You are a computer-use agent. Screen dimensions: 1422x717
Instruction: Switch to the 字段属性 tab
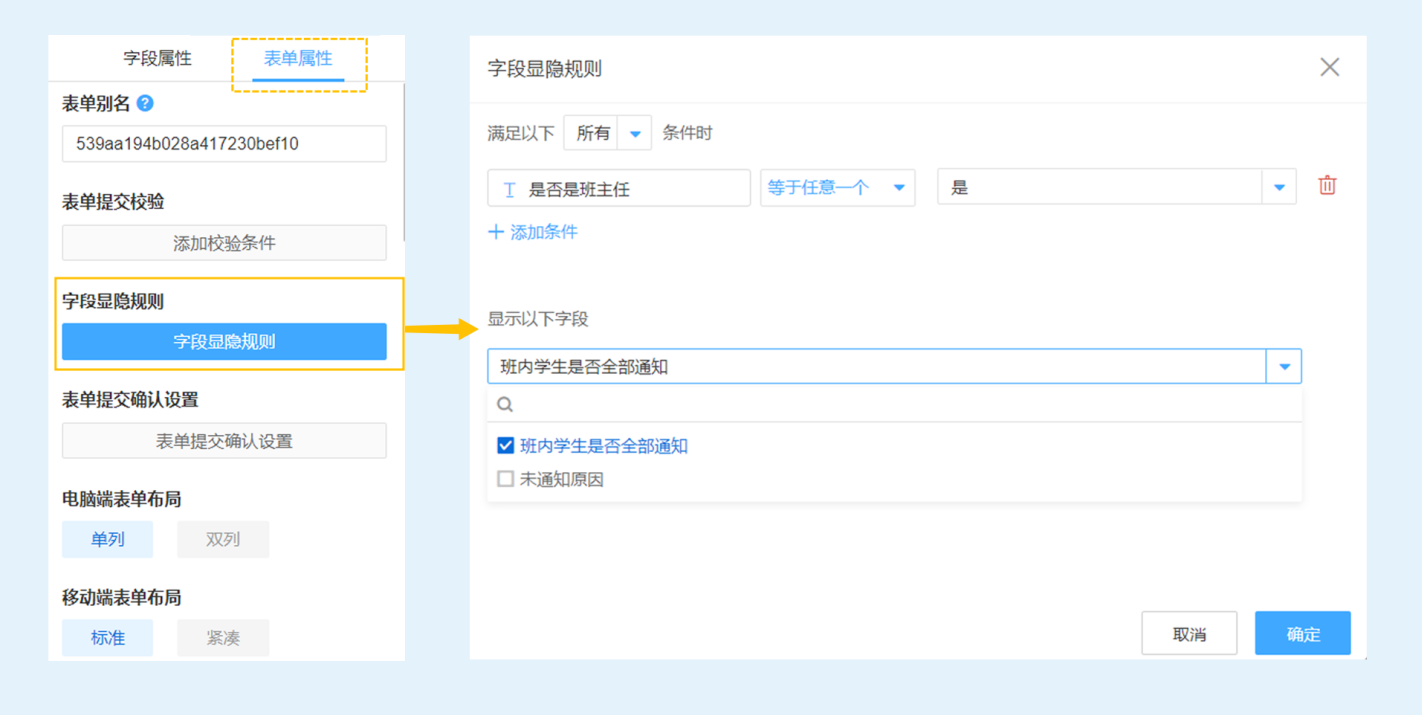(x=157, y=58)
